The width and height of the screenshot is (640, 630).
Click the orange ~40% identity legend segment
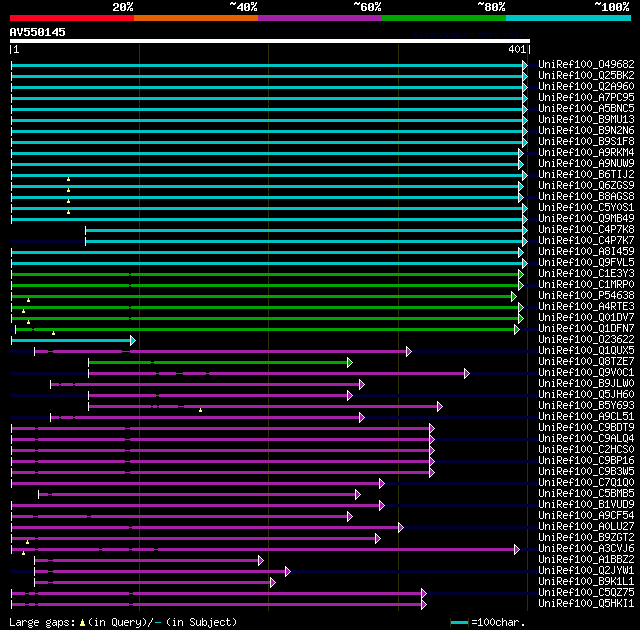pos(196,18)
